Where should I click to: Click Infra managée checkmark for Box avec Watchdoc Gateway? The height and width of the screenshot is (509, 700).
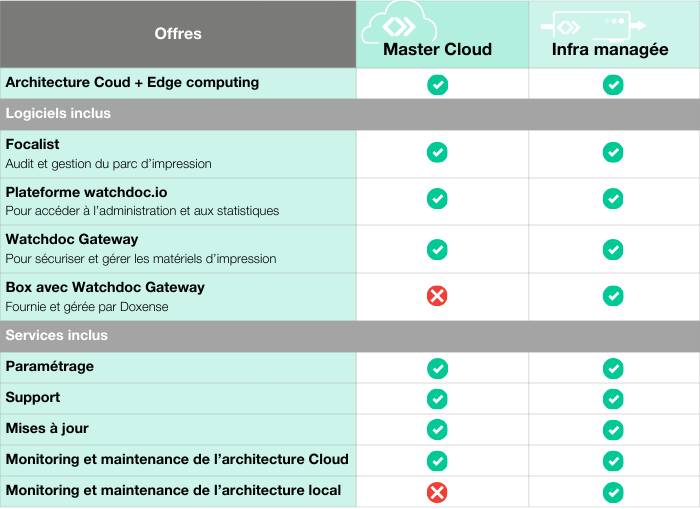click(x=613, y=296)
